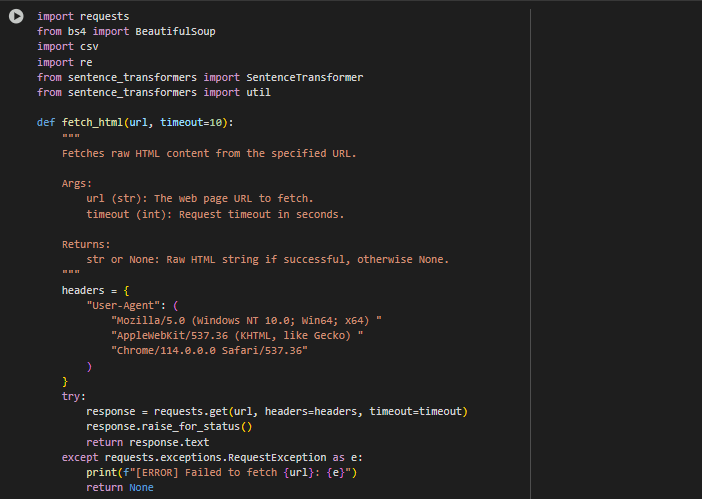The image size is (702, 499).
Task: Click the "User-Agent" dictionary key
Action: coord(123,306)
